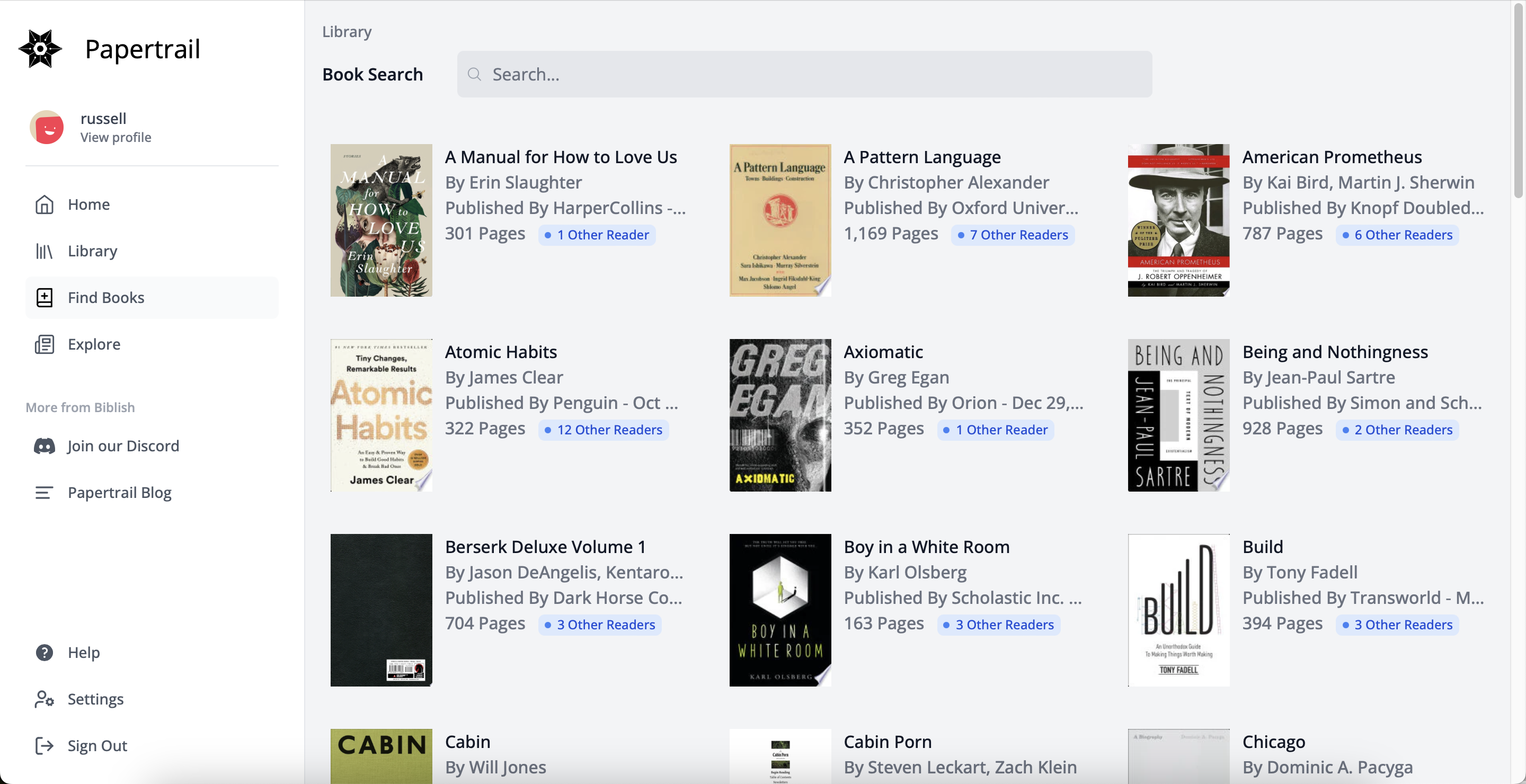1526x784 pixels.
Task: Click the title 'Being and Nothingness'
Action: pos(1335,352)
